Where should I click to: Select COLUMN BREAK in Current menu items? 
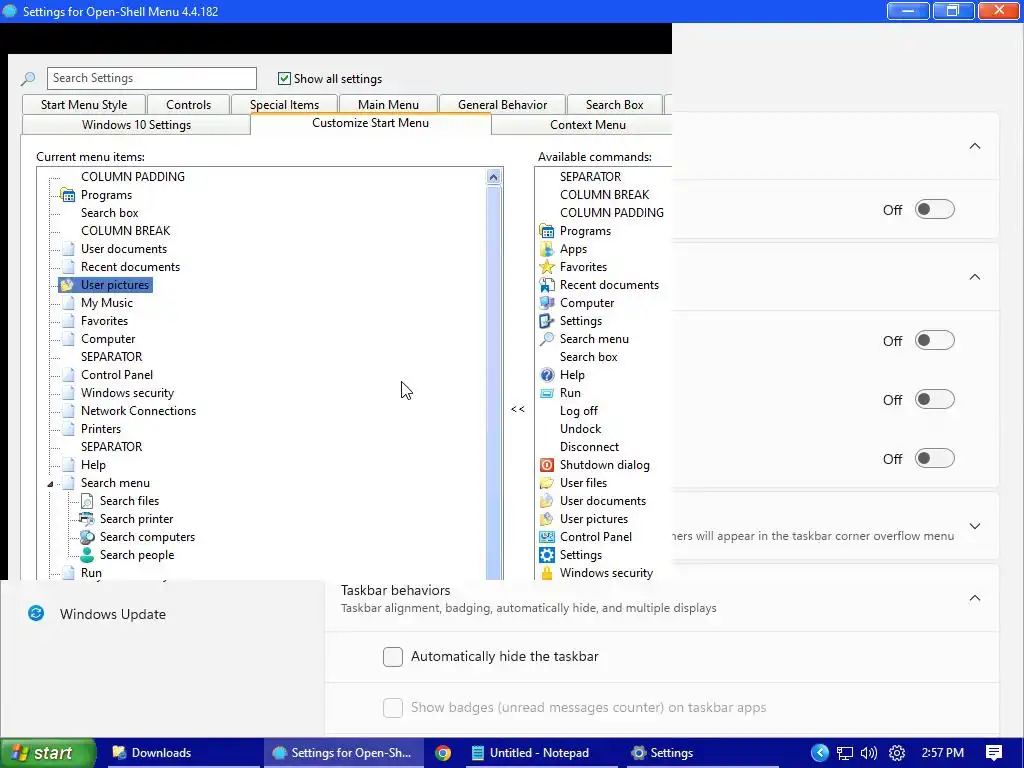[x=125, y=231]
